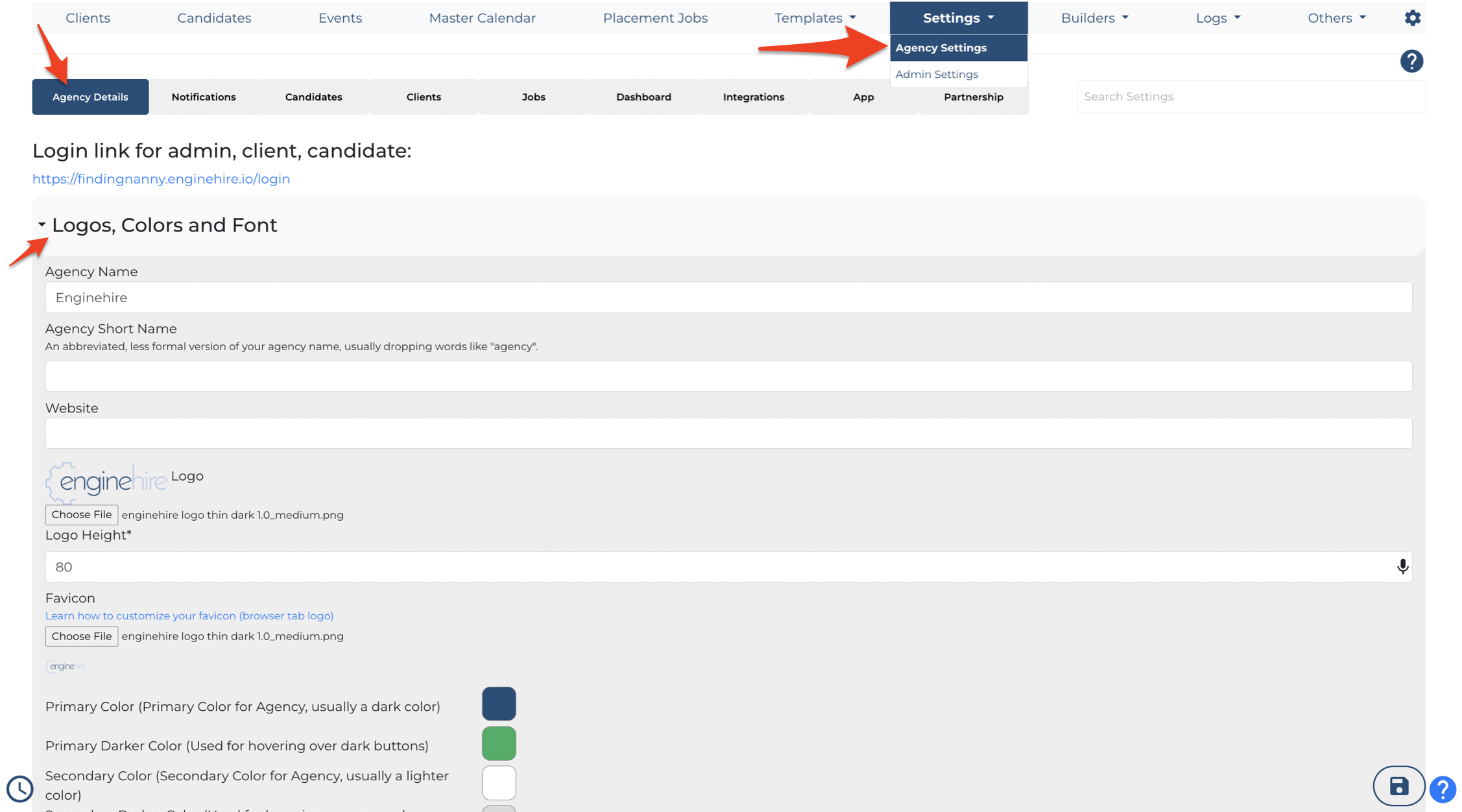
Task: Click the blue help bubble at bottom right
Action: point(1443,789)
